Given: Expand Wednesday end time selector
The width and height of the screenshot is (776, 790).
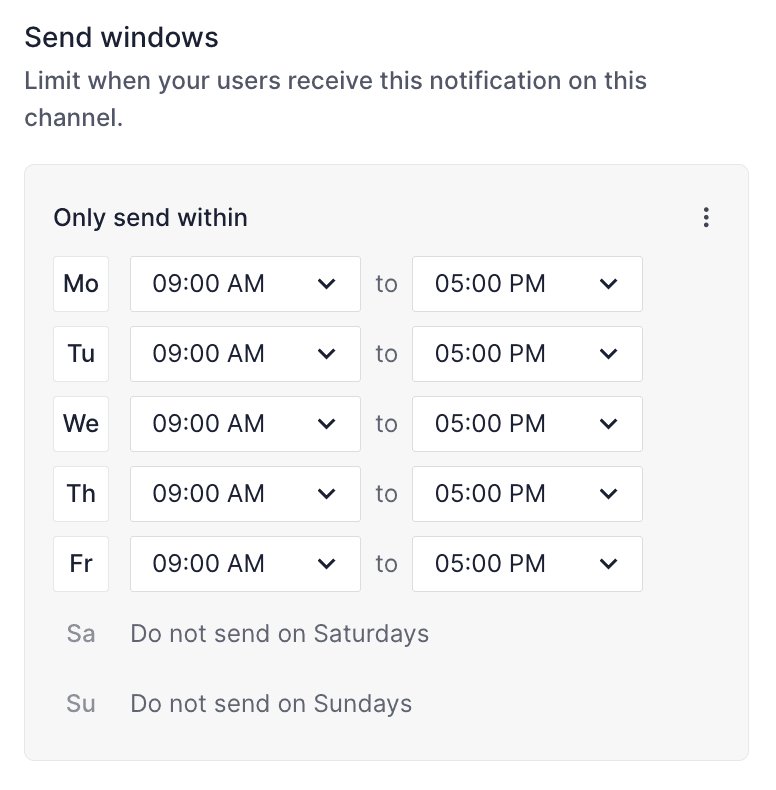Looking at the screenshot, I should click(x=527, y=424).
